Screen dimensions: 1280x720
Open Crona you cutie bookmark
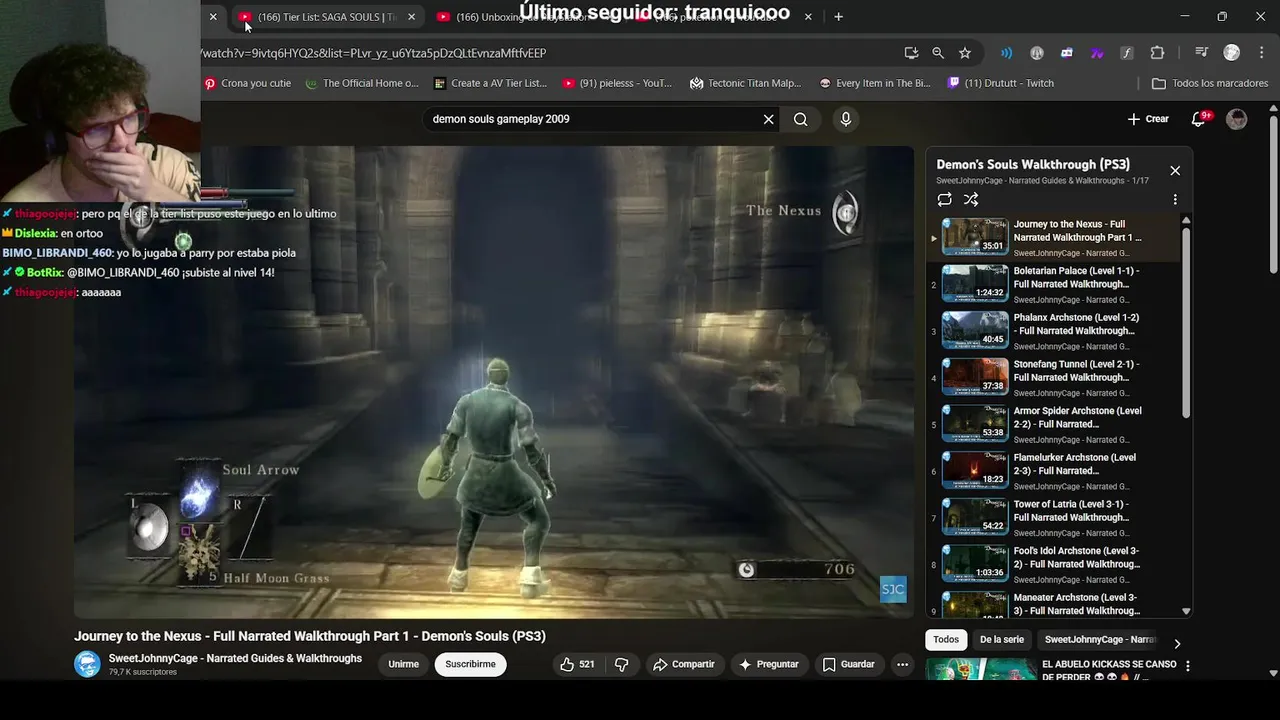click(248, 83)
